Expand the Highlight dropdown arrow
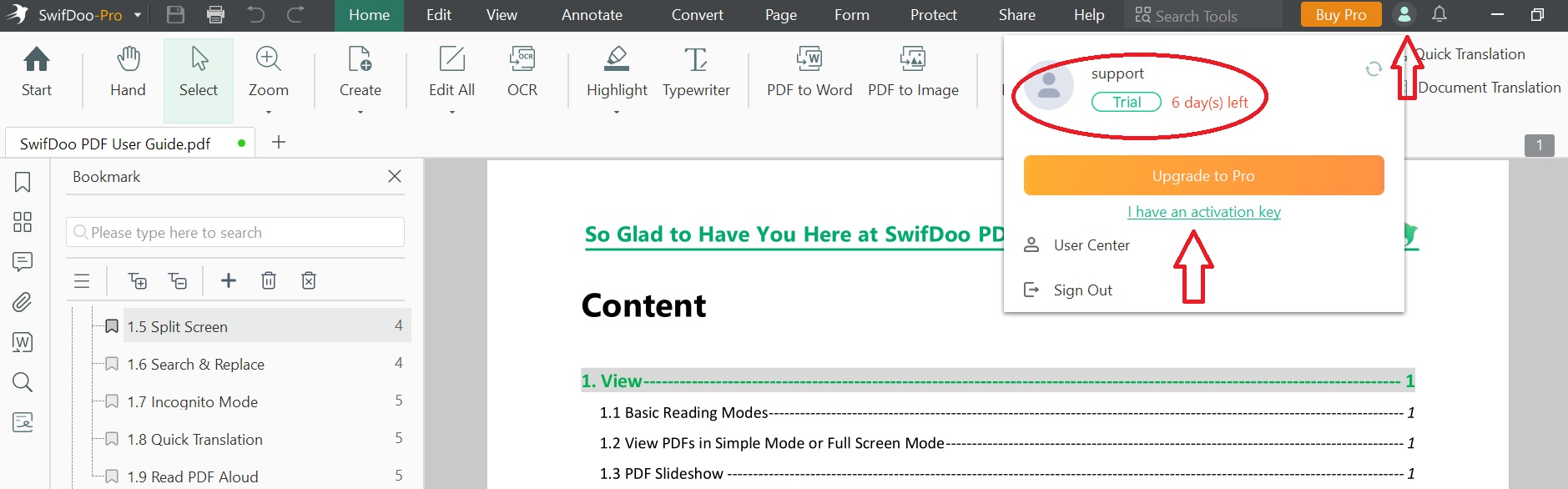Viewport: 1568px width, 489px height. pos(617,113)
